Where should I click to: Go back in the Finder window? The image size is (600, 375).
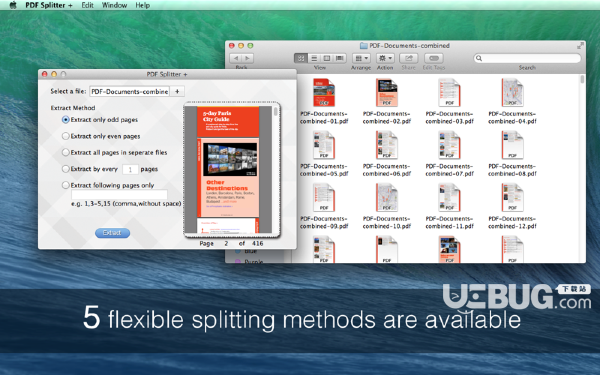[236, 58]
